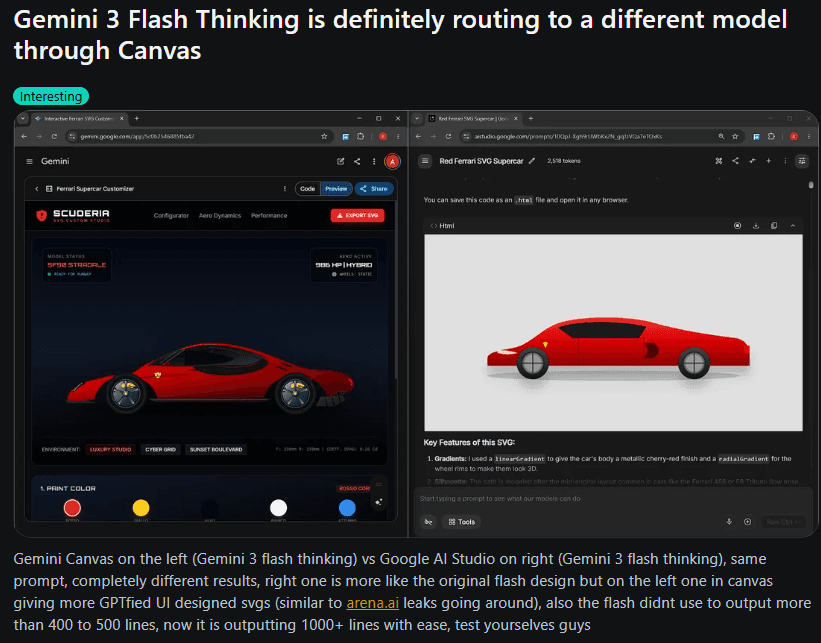This screenshot has height=643, width=821.
Task: Start a new chat with Gemini's compose icon
Action: (341, 161)
